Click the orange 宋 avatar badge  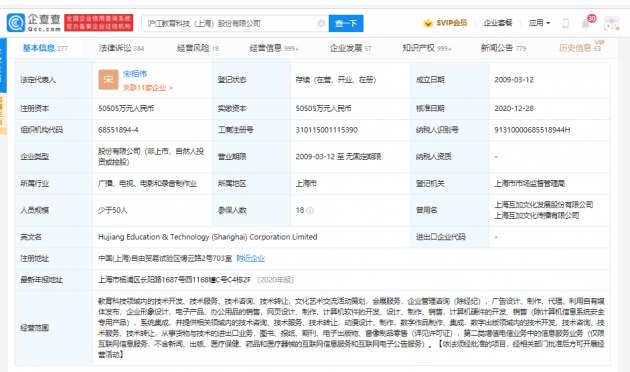click(x=108, y=80)
